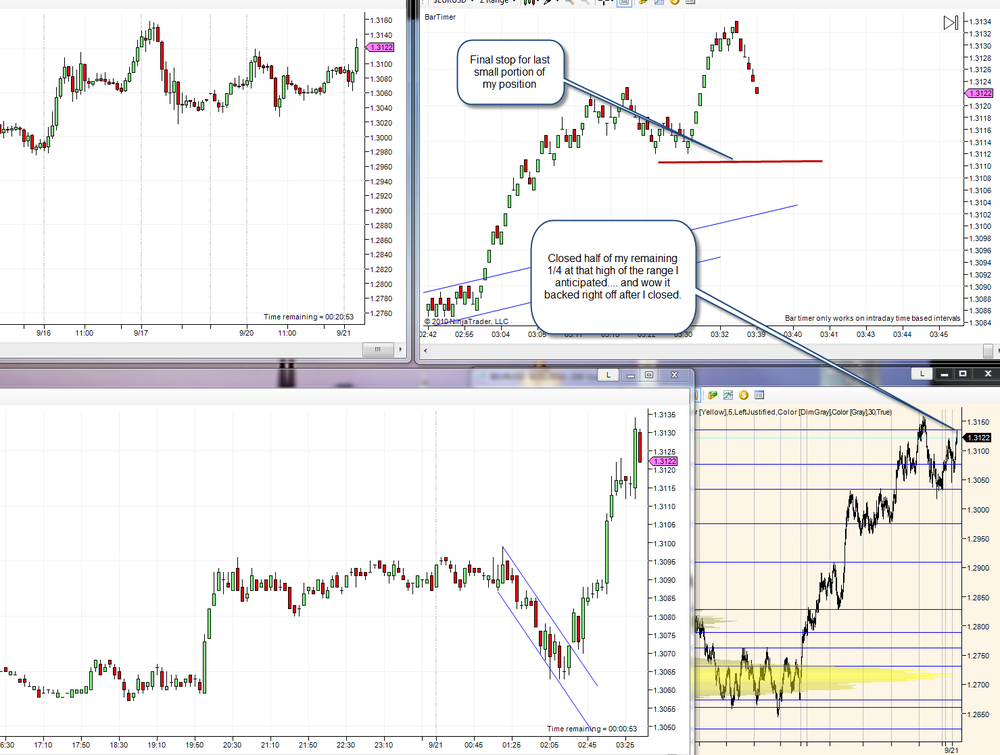Click '02:55' time label in top-right chart
The width and height of the screenshot is (1000, 755).
464,334
